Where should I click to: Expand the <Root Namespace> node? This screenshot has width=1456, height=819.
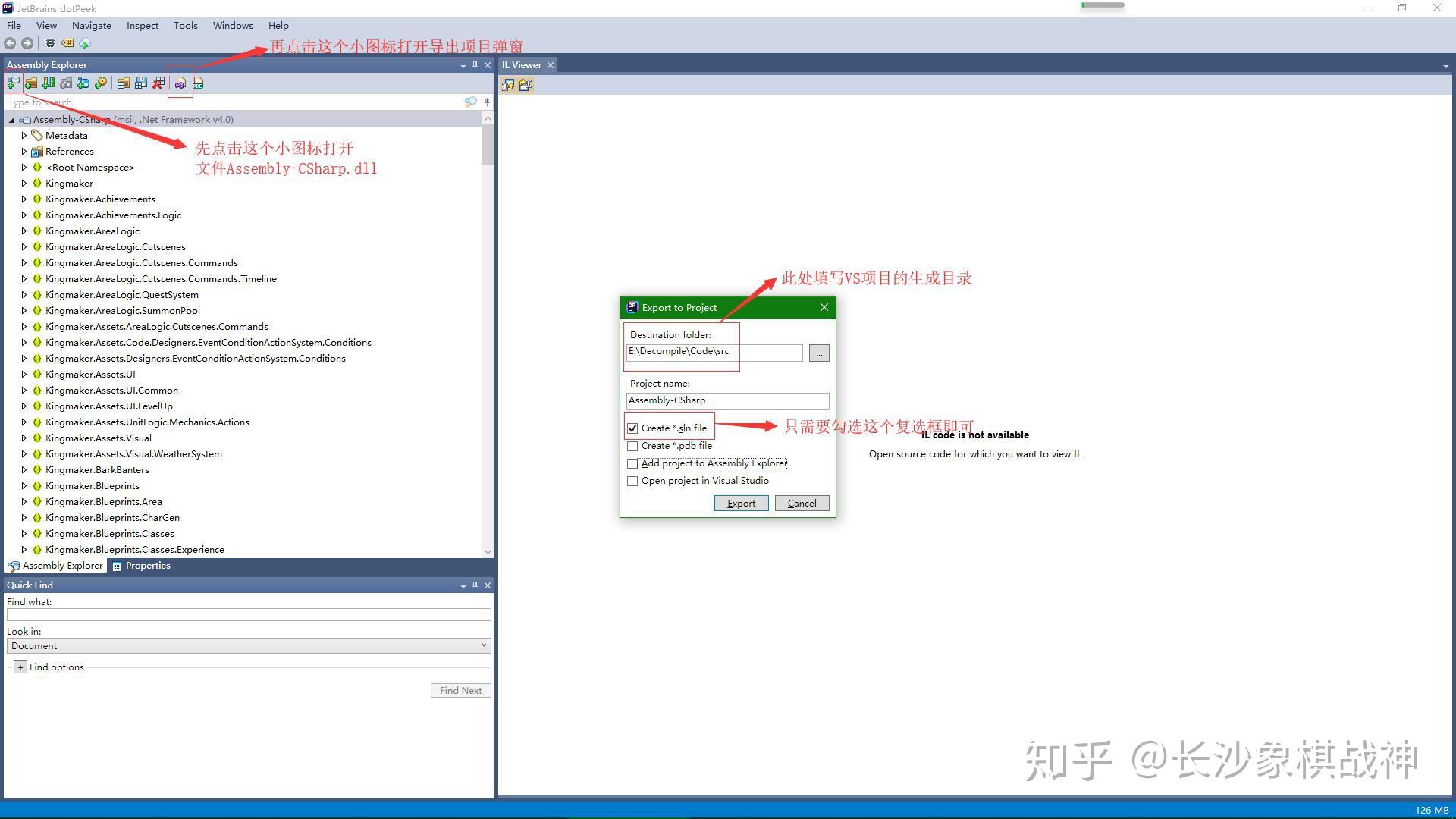[24, 168]
